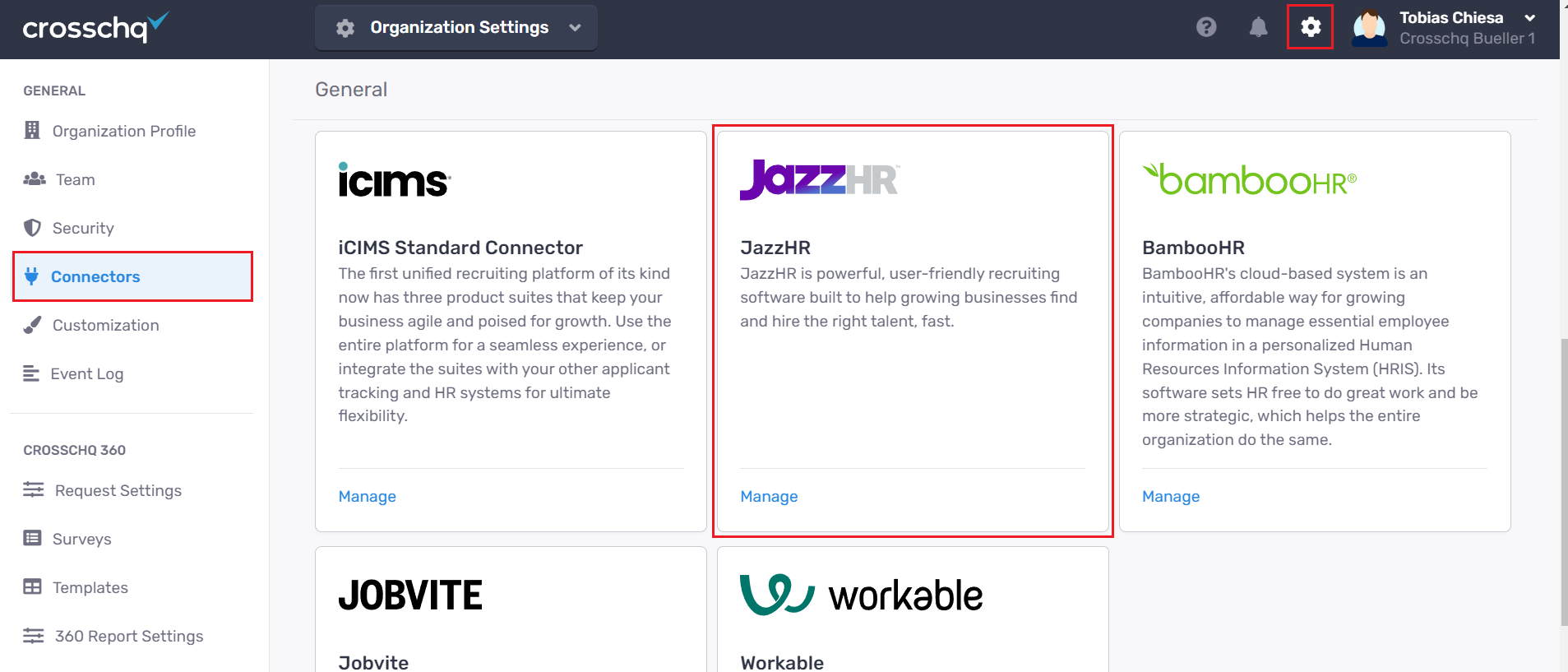Viewport: 1568px width, 672px height.
Task: Select the iCIMS Standard Connector title
Action: point(460,248)
